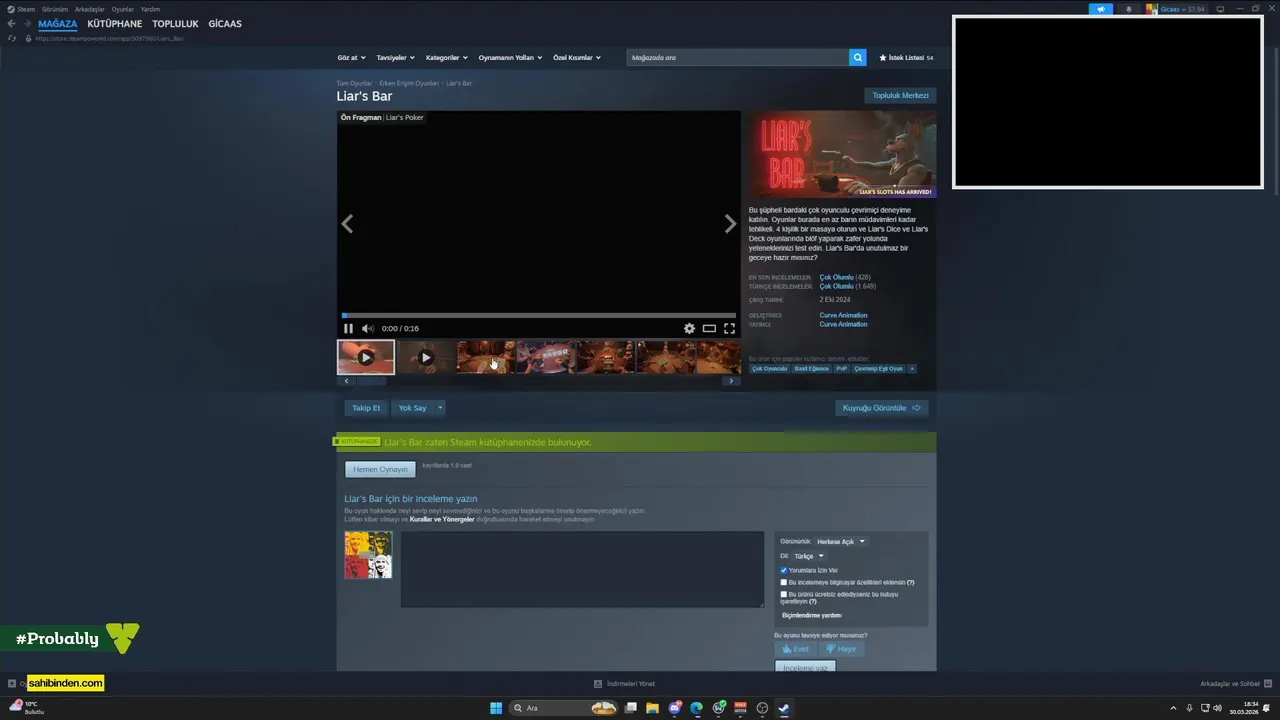This screenshot has width=1280, height=720.
Task: Show previous media with left arrow
Action: [x=347, y=224]
